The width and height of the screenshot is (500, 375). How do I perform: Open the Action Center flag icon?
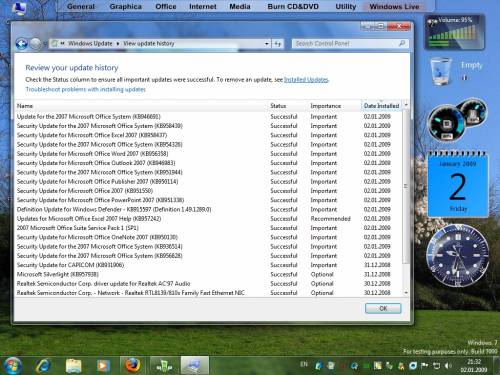(425, 366)
